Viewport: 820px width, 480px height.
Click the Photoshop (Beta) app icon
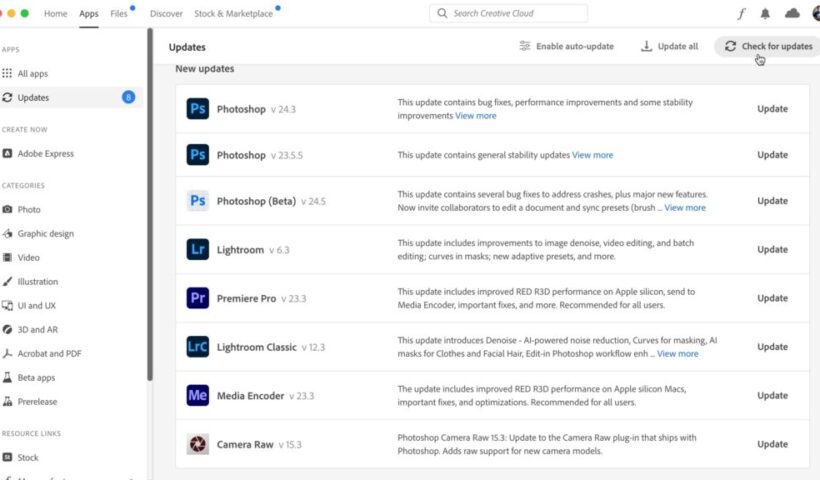[x=198, y=201]
